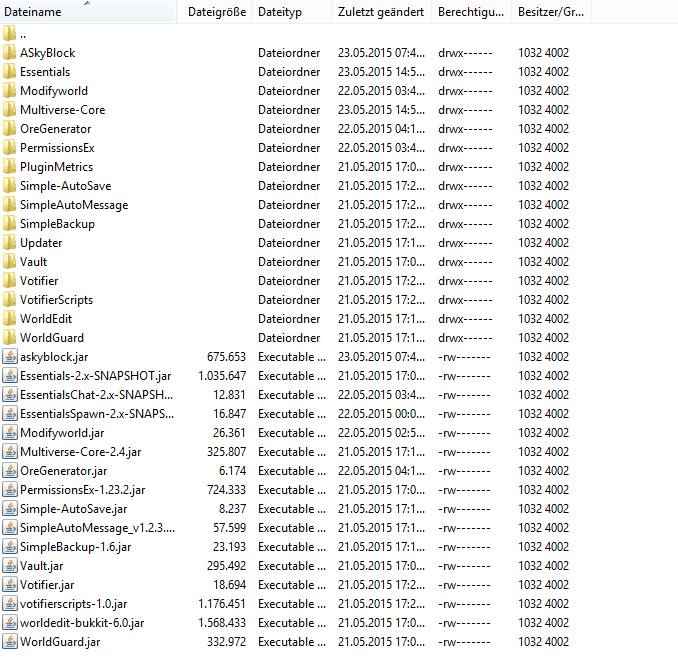Click the SimpleAutoMessage folder icon
The width and height of the screenshot is (678, 660).
point(10,205)
